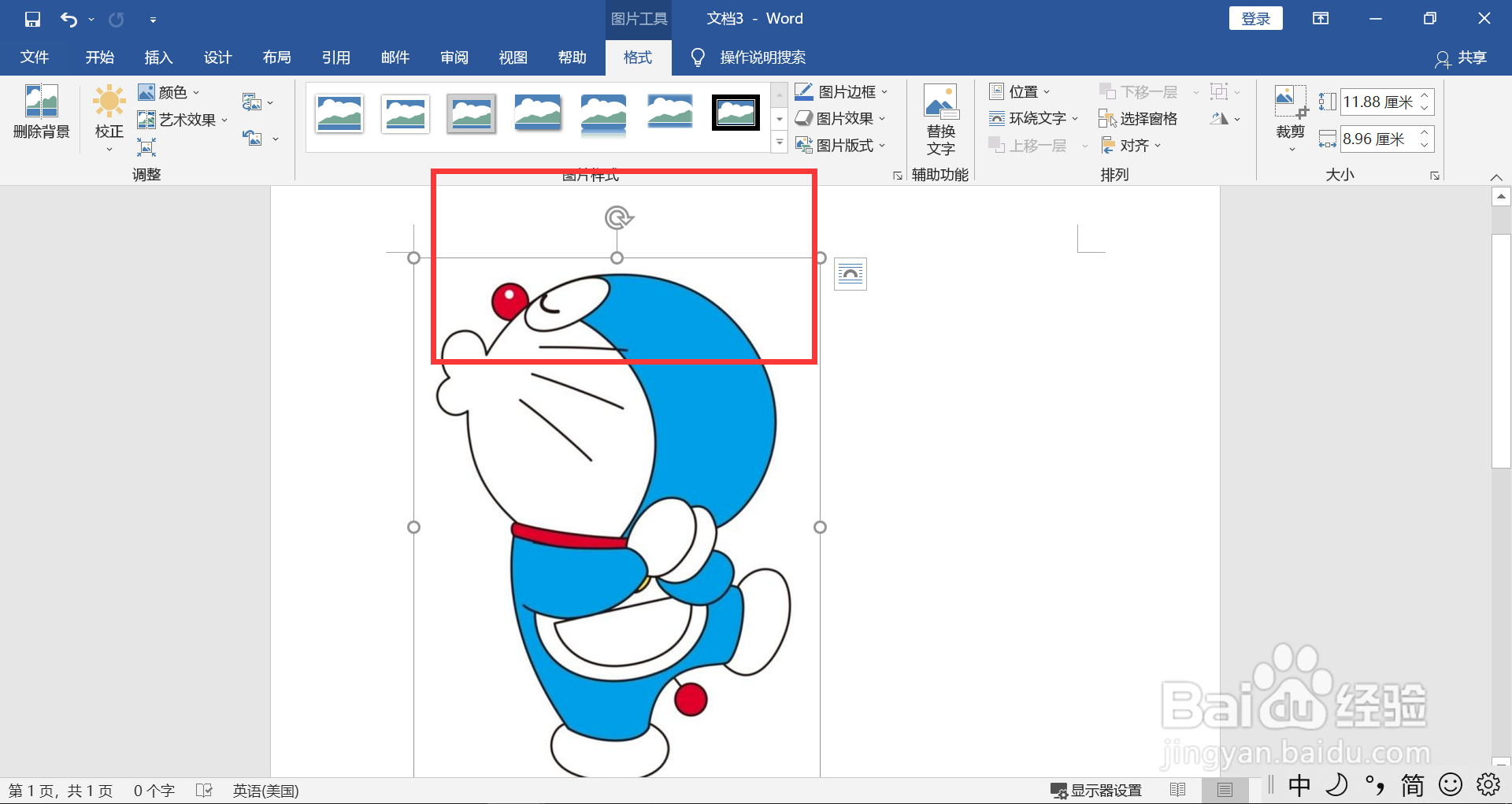This screenshot has width=1512, height=804.
Task: Open Customize Quick Access Toolbar arrow
Action: (153, 20)
